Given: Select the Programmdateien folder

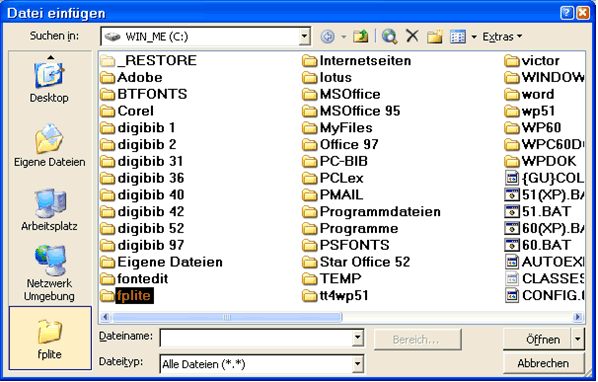Looking at the screenshot, I should click(371, 211).
